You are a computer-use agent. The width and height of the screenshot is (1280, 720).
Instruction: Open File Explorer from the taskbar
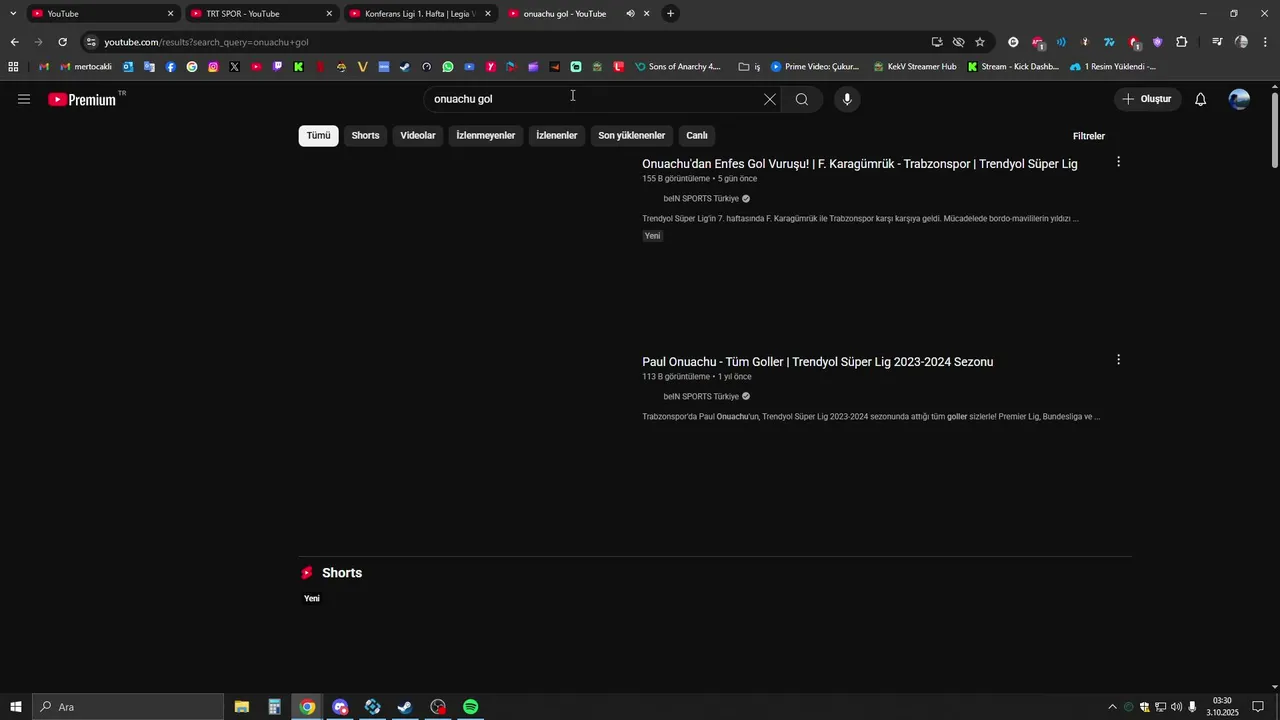coord(242,707)
